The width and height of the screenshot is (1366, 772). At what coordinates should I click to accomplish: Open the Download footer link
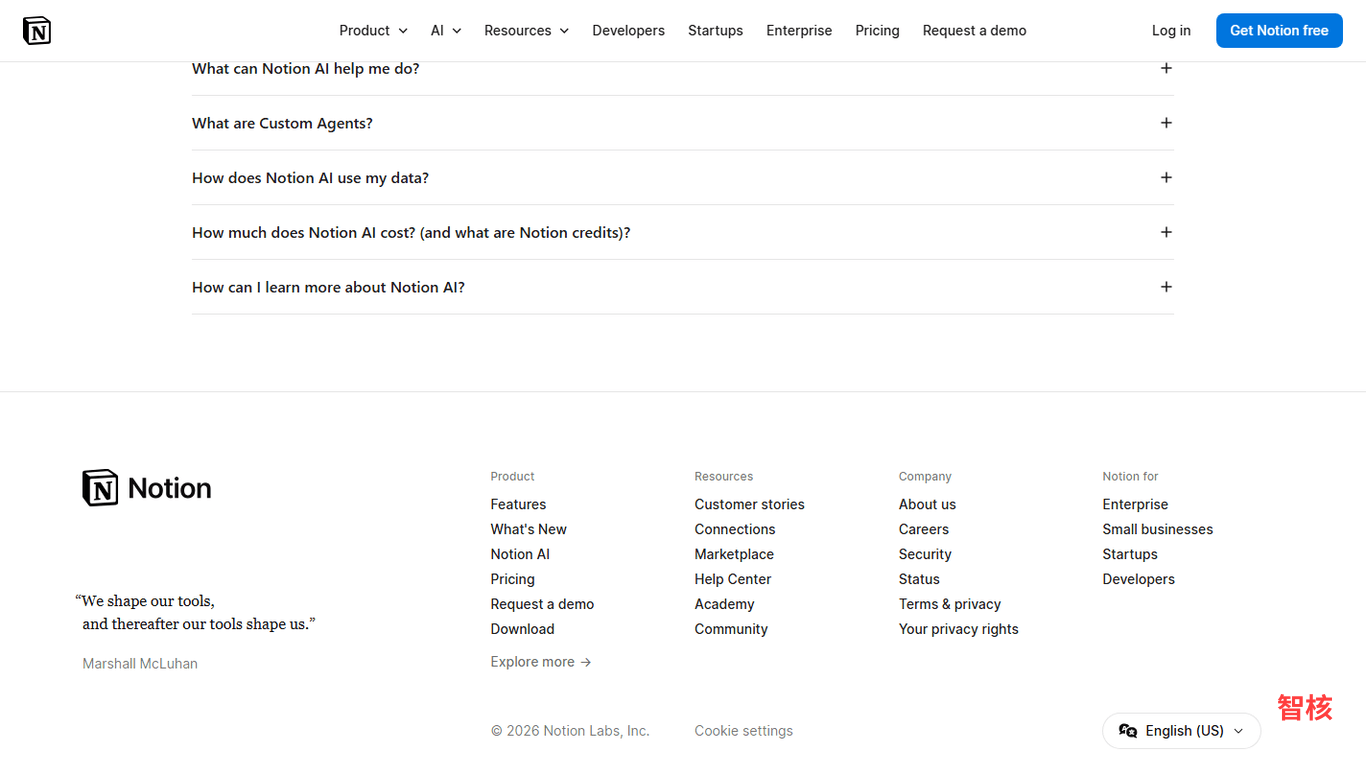522,630
